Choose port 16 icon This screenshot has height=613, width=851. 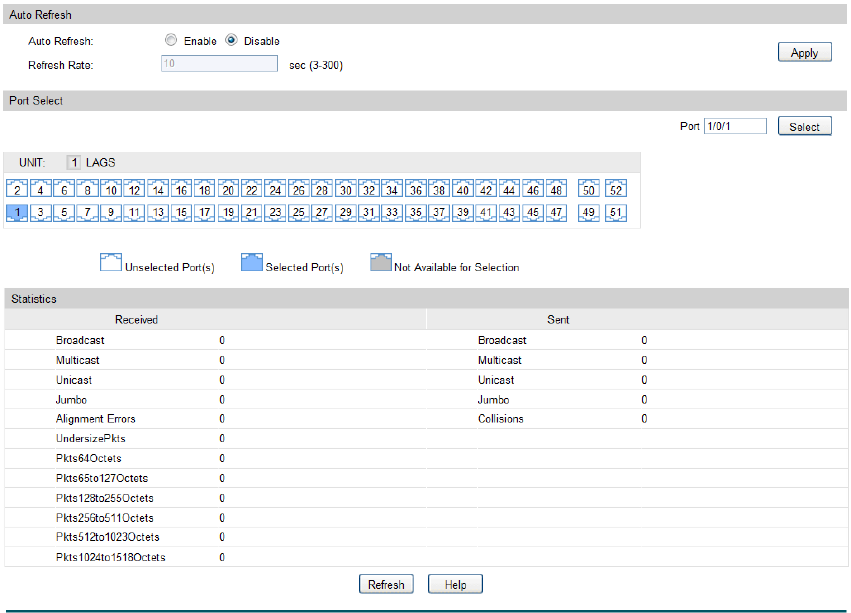point(181,188)
